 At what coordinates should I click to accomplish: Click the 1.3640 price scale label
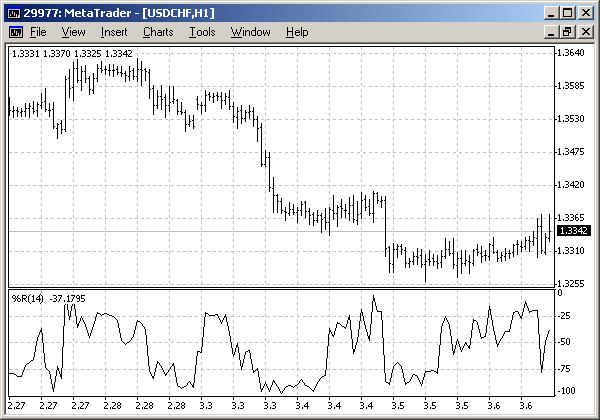click(x=571, y=53)
